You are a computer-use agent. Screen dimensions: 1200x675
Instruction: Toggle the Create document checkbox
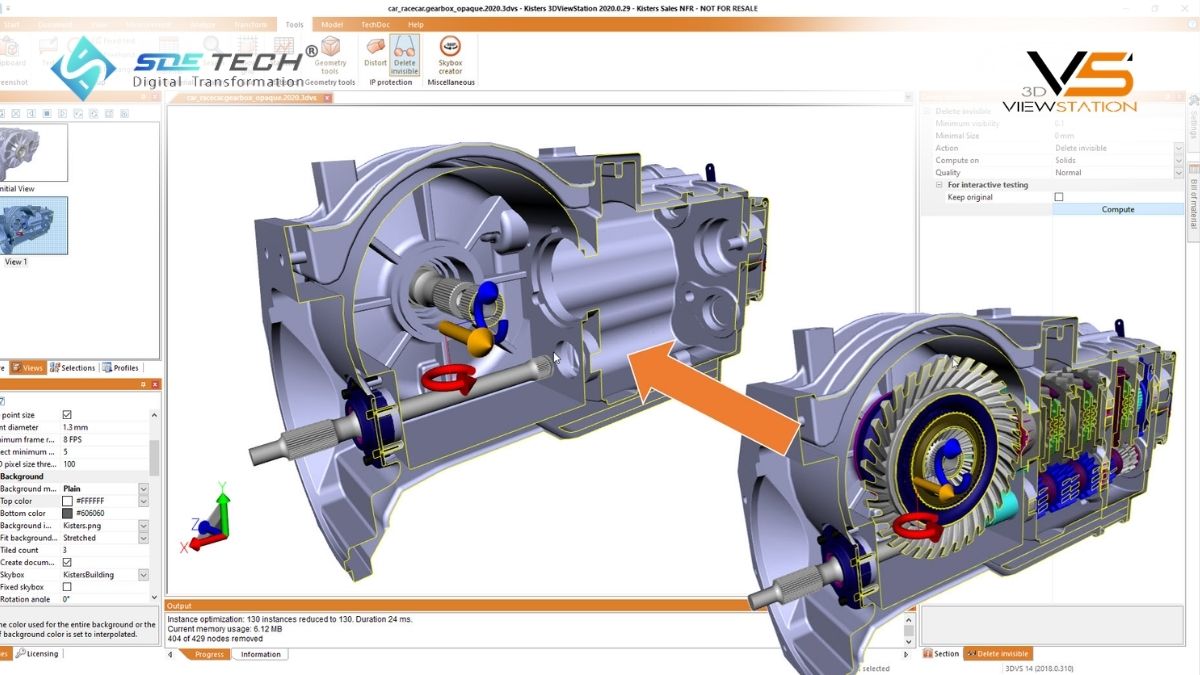coord(67,562)
